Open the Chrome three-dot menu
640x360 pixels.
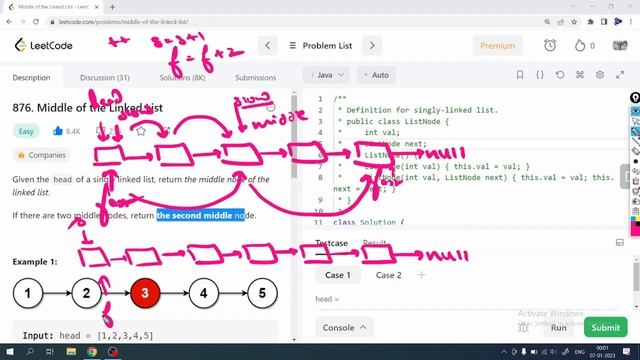tap(631, 22)
